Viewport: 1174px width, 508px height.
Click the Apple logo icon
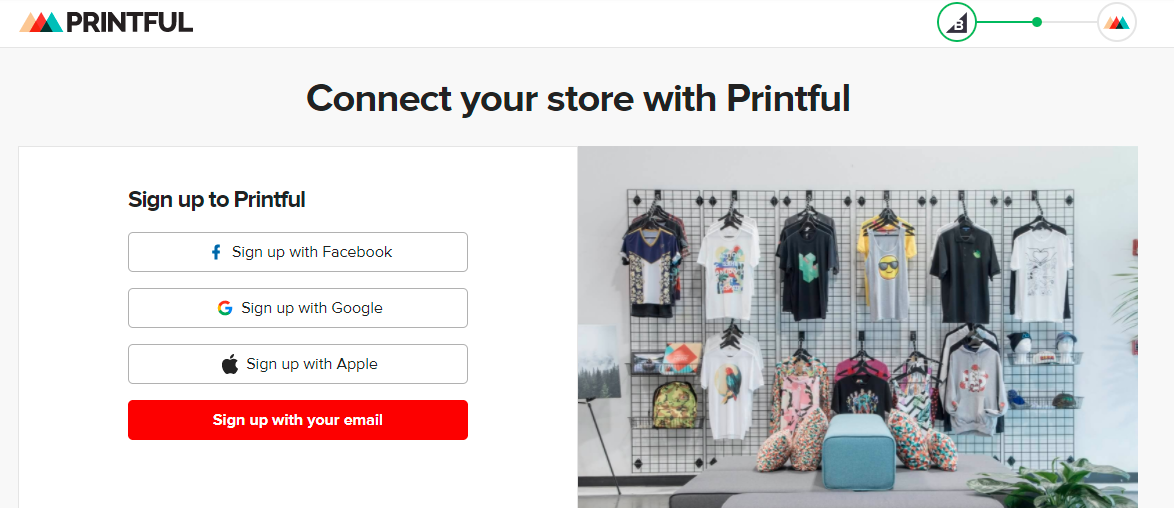(230, 364)
